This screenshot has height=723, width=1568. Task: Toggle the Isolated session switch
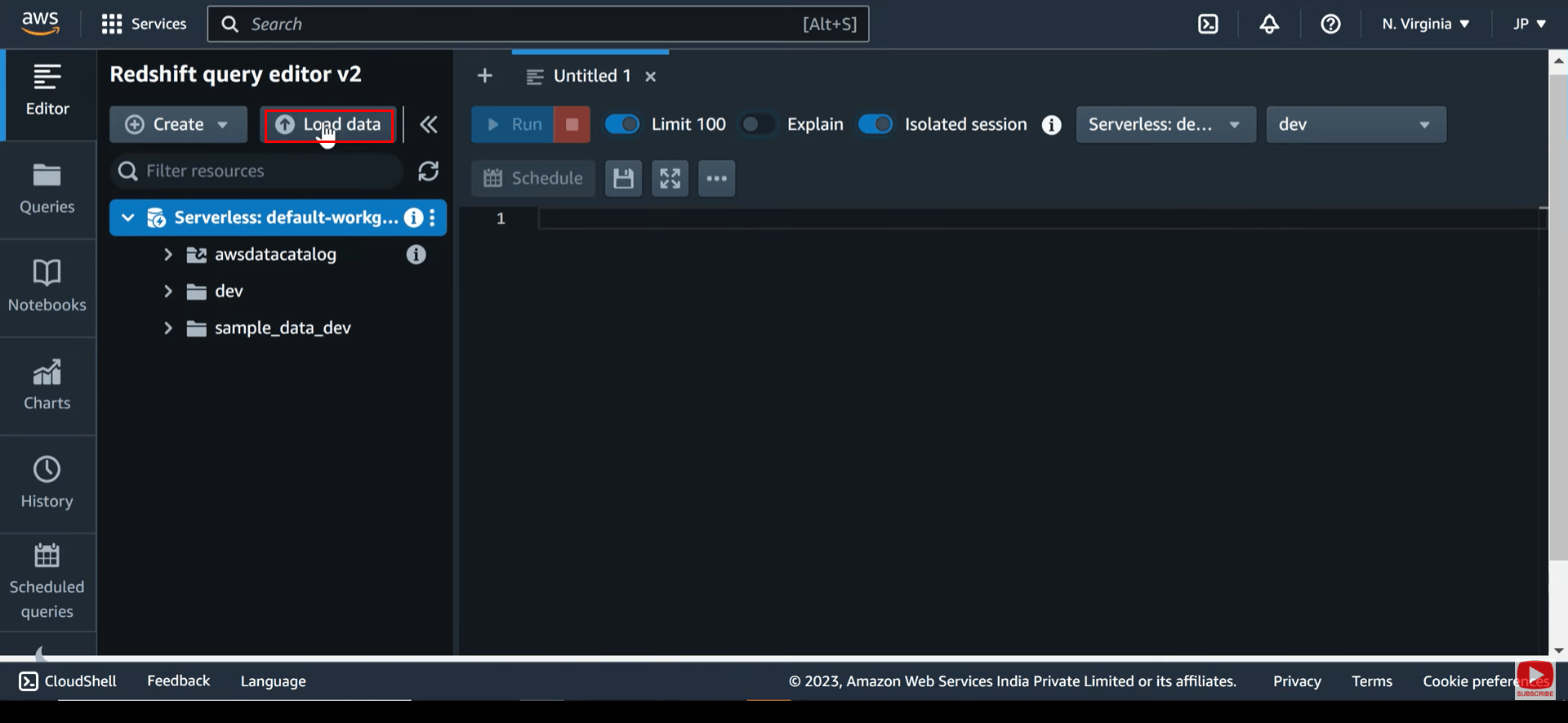(875, 124)
